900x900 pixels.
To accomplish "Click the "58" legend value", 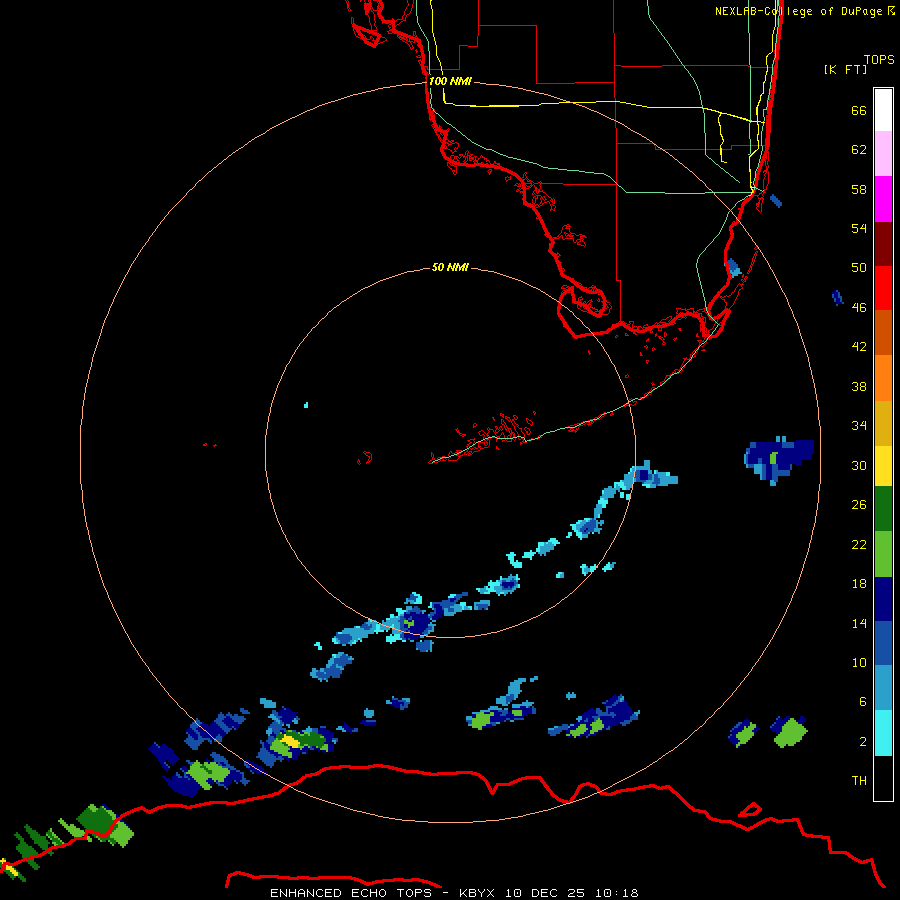I will pos(859,189).
